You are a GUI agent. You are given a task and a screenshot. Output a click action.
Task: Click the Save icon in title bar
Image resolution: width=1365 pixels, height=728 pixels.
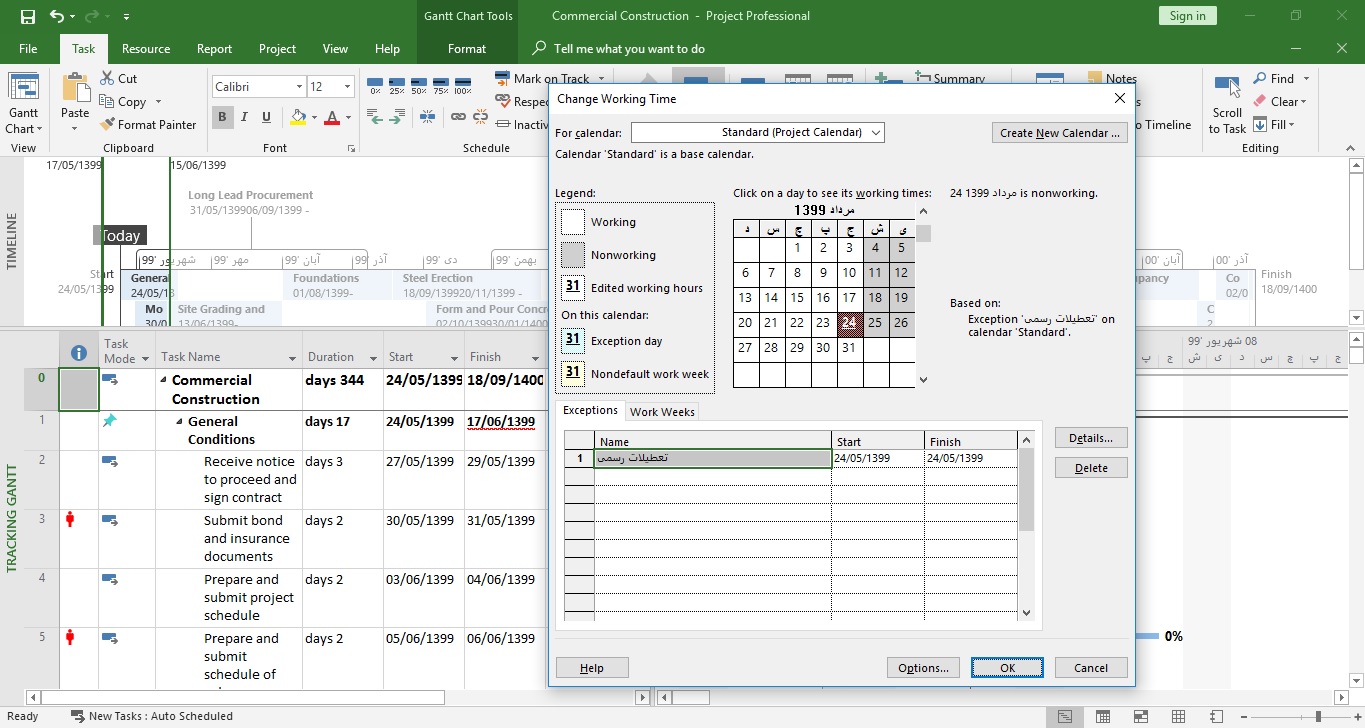27,16
